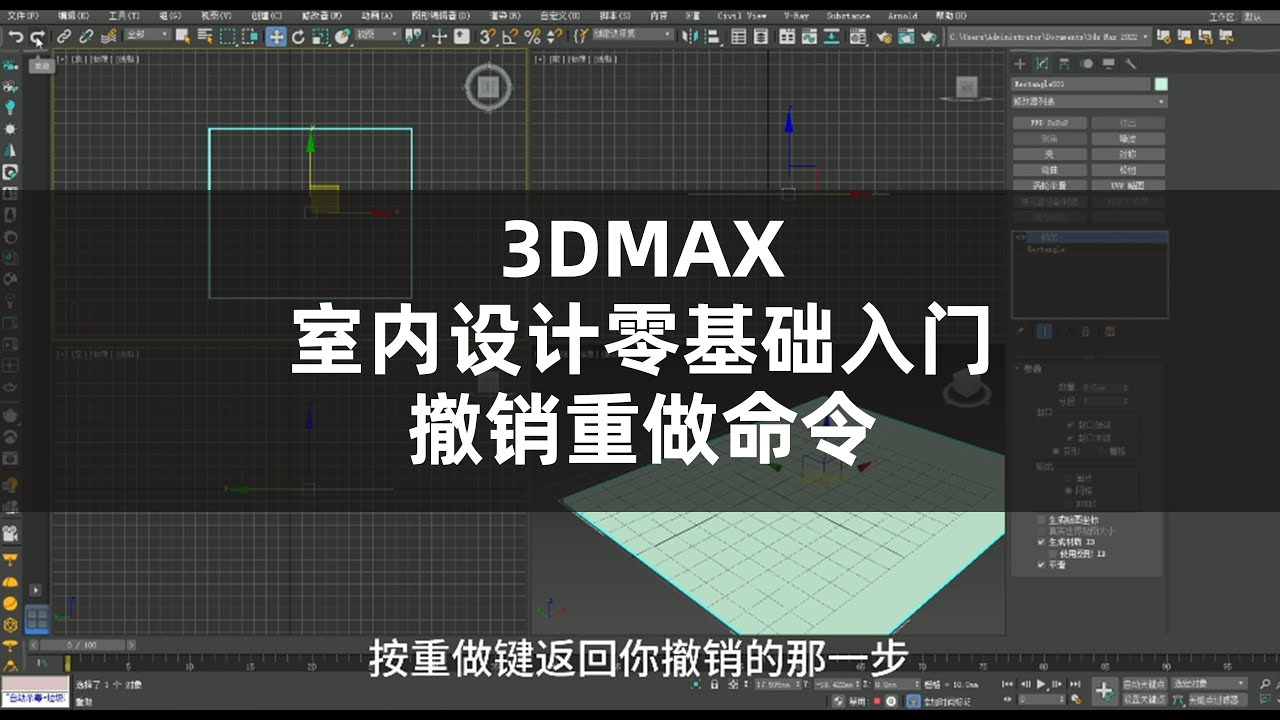Toggle the Percent Snap icon
Image resolution: width=1280 pixels, height=720 pixels.
[x=532, y=36]
